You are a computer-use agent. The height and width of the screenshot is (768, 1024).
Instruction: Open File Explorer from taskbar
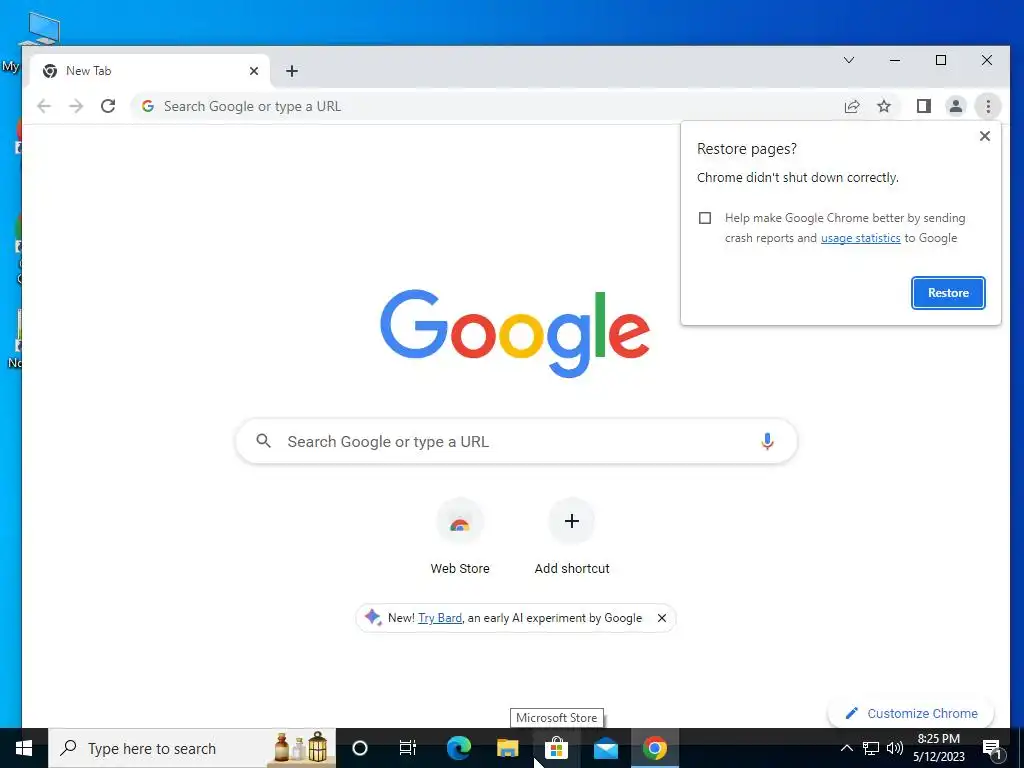click(x=507, y=748)
